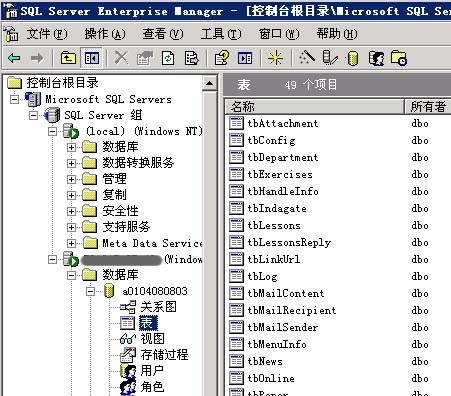Viewport: 451px width, 396px height.
Task: Open the 工具(T) menu
Action: (x=221, y=34)
